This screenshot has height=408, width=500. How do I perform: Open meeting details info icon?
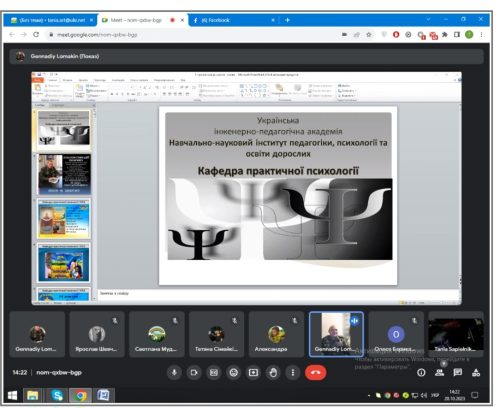coord(421,372)
